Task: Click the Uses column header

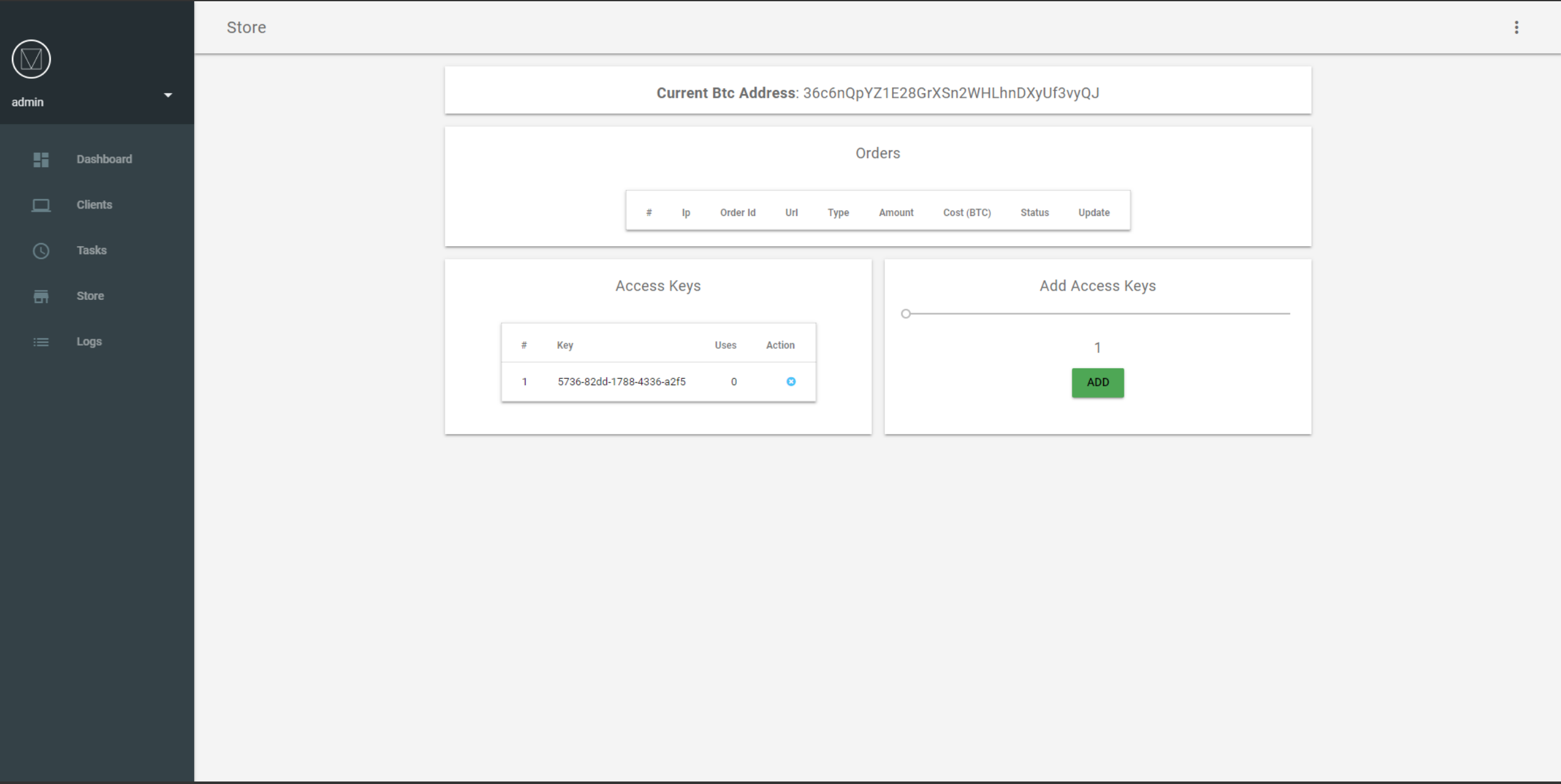Action: (x=725, y=345)
